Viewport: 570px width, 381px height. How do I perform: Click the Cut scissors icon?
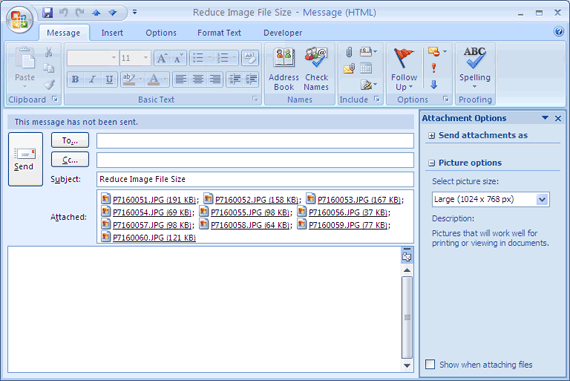point(48,52)
